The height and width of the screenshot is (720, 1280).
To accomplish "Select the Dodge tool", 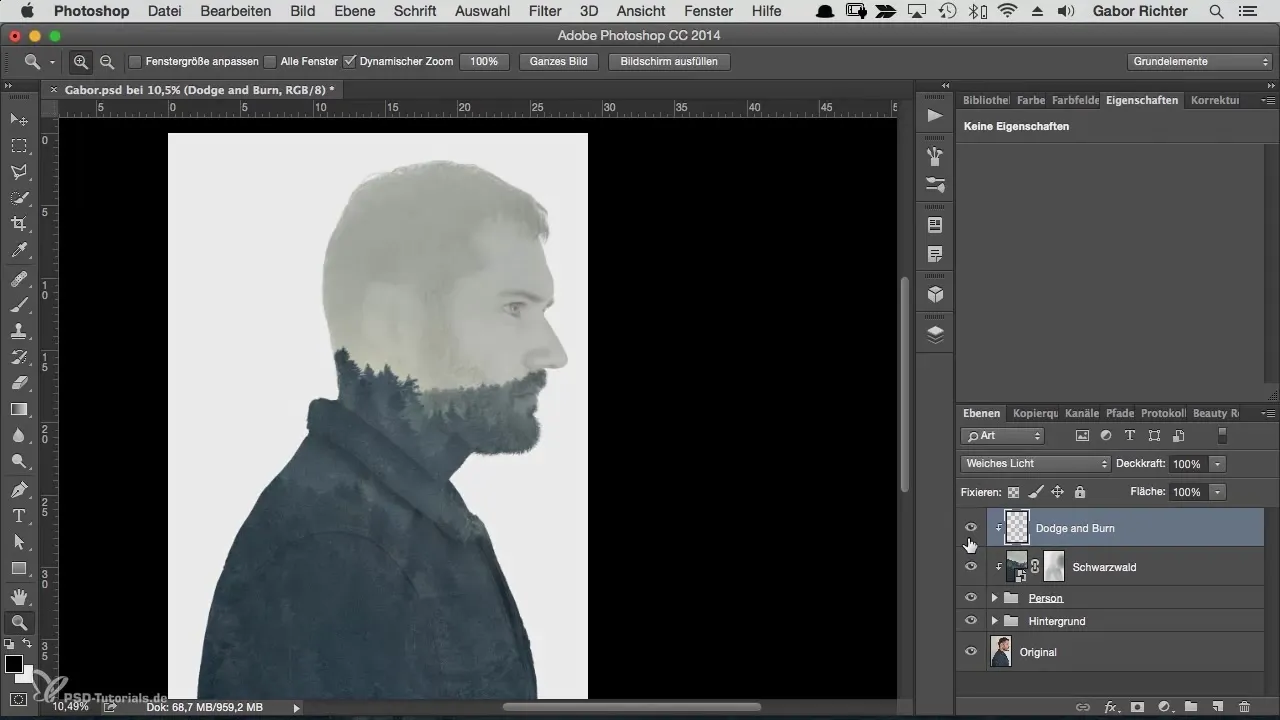I will pyautogui.click(x=19, y=461).
